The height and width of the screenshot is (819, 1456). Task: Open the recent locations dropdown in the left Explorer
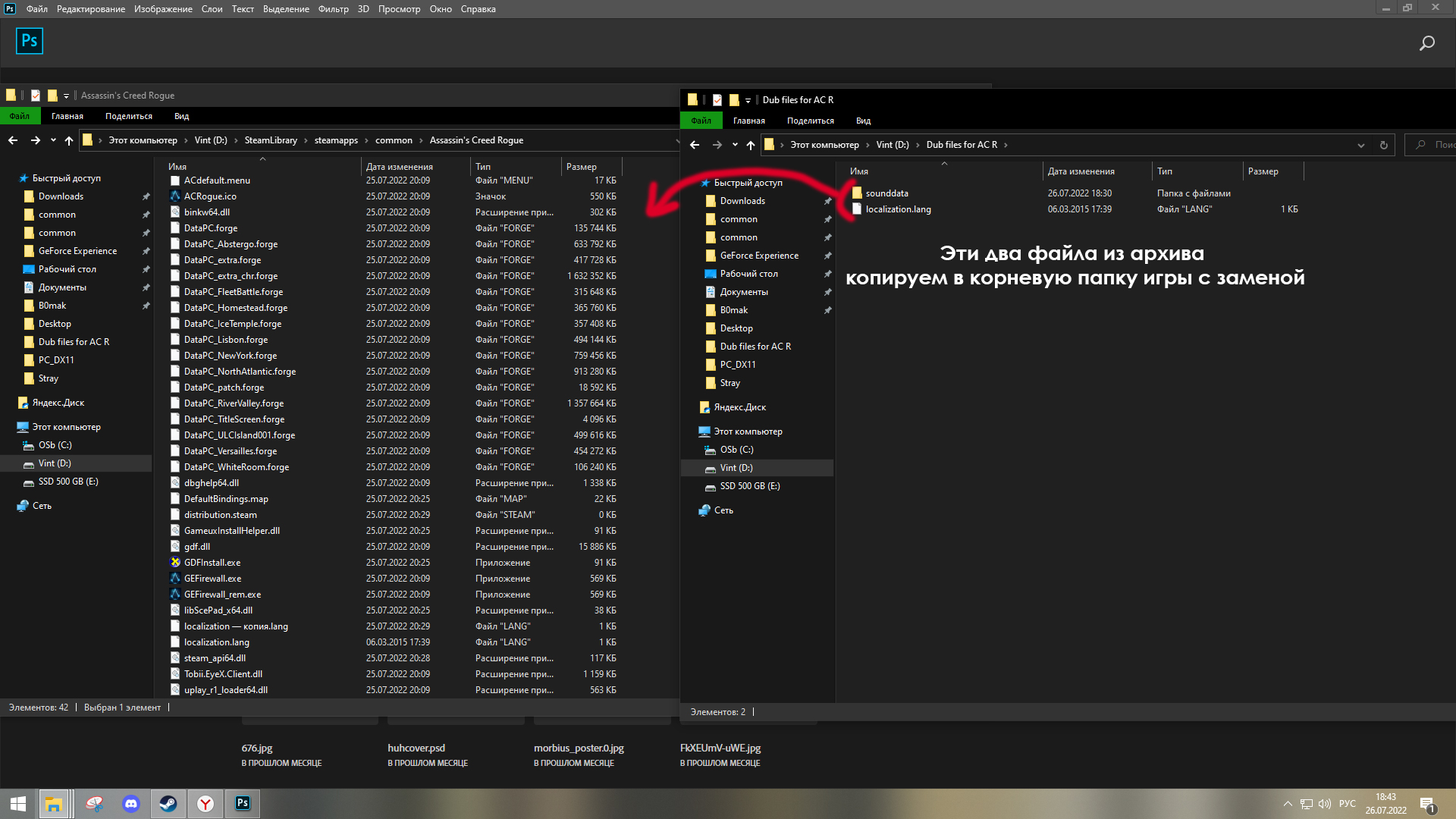[53, 140]
